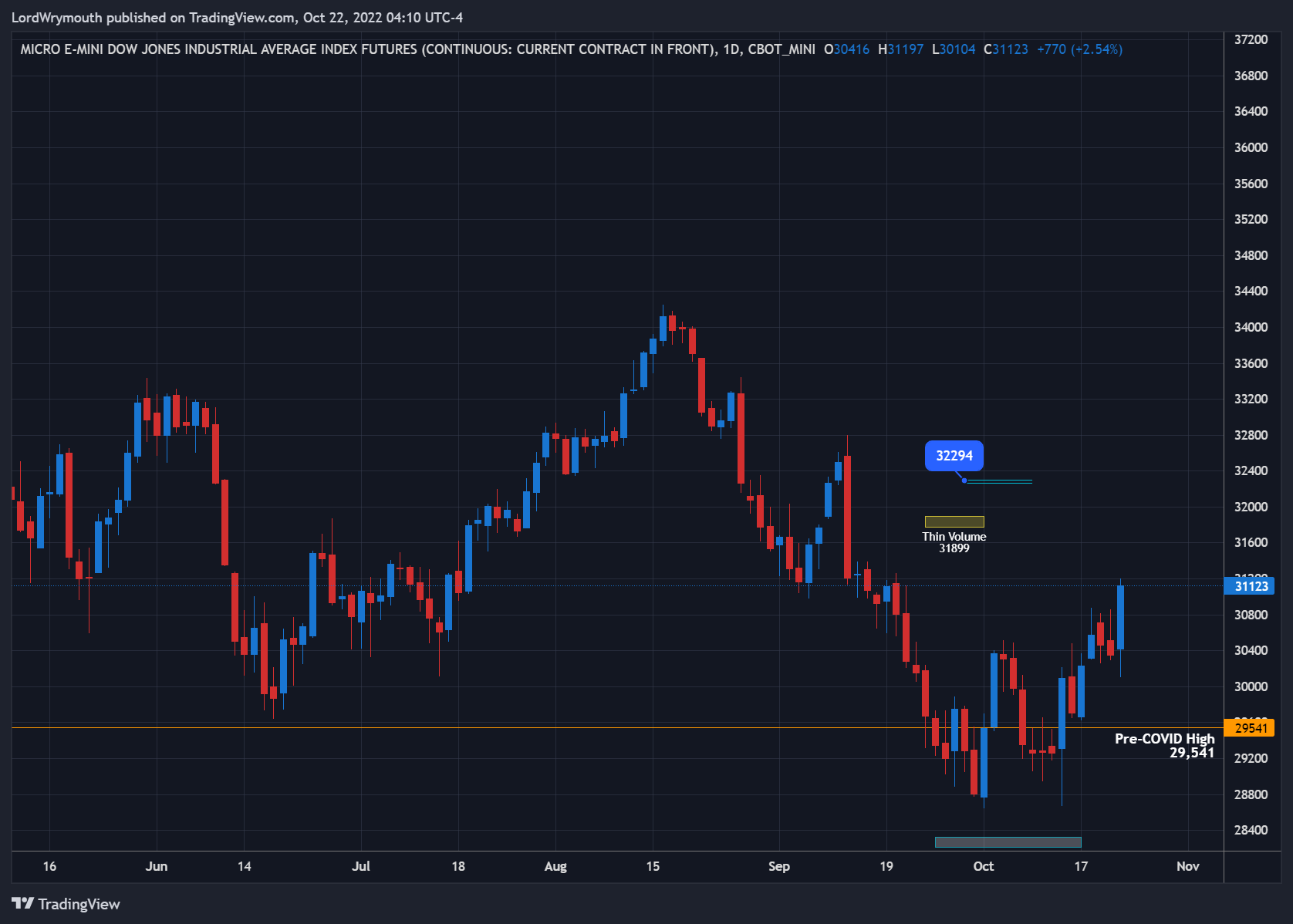This screenshot has height=924, width=1293.
Task: Click the Sep label on time axis
Action: pos(779,866)
